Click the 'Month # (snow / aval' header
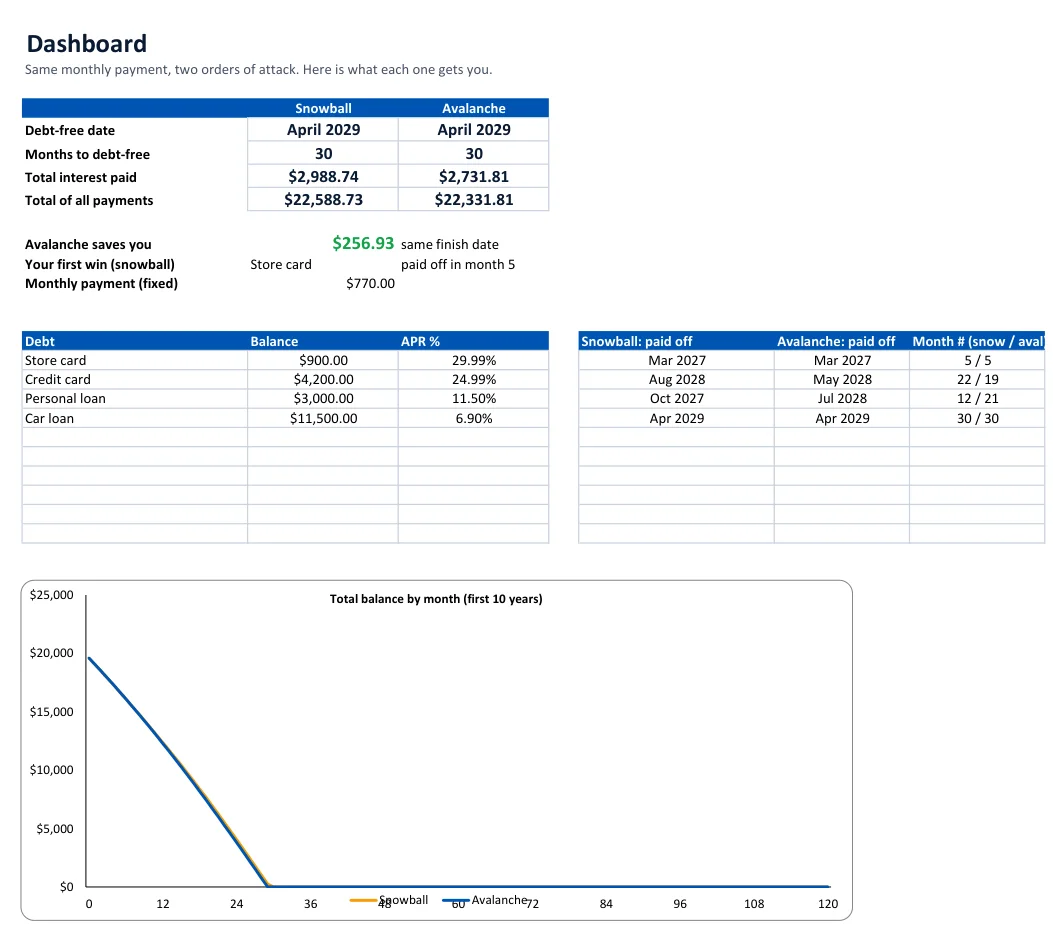This screenshot has width=1053, height=939. [x=978, y=341]
